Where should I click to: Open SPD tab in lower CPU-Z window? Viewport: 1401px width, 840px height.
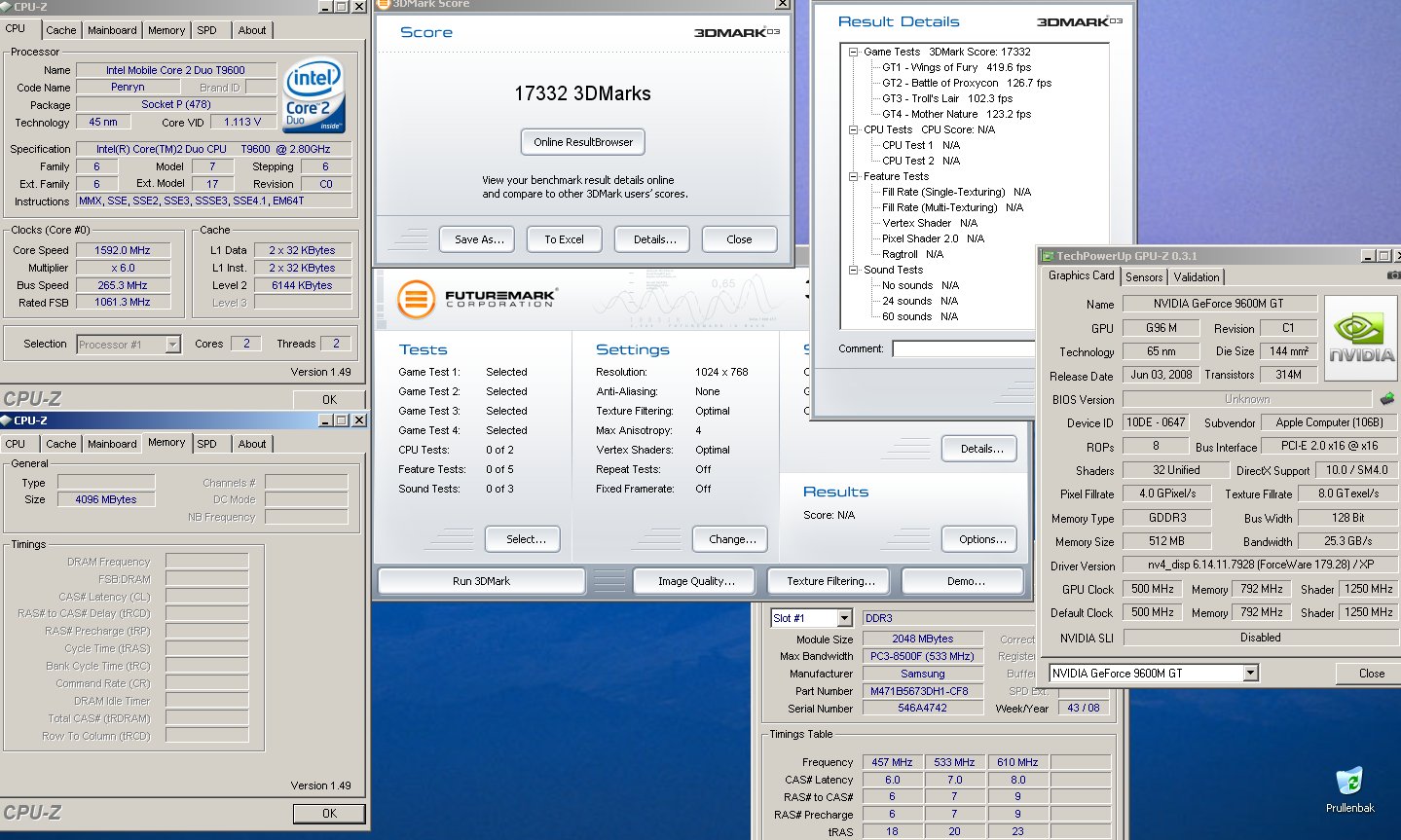pyautogui.click(x=207, y=444)
